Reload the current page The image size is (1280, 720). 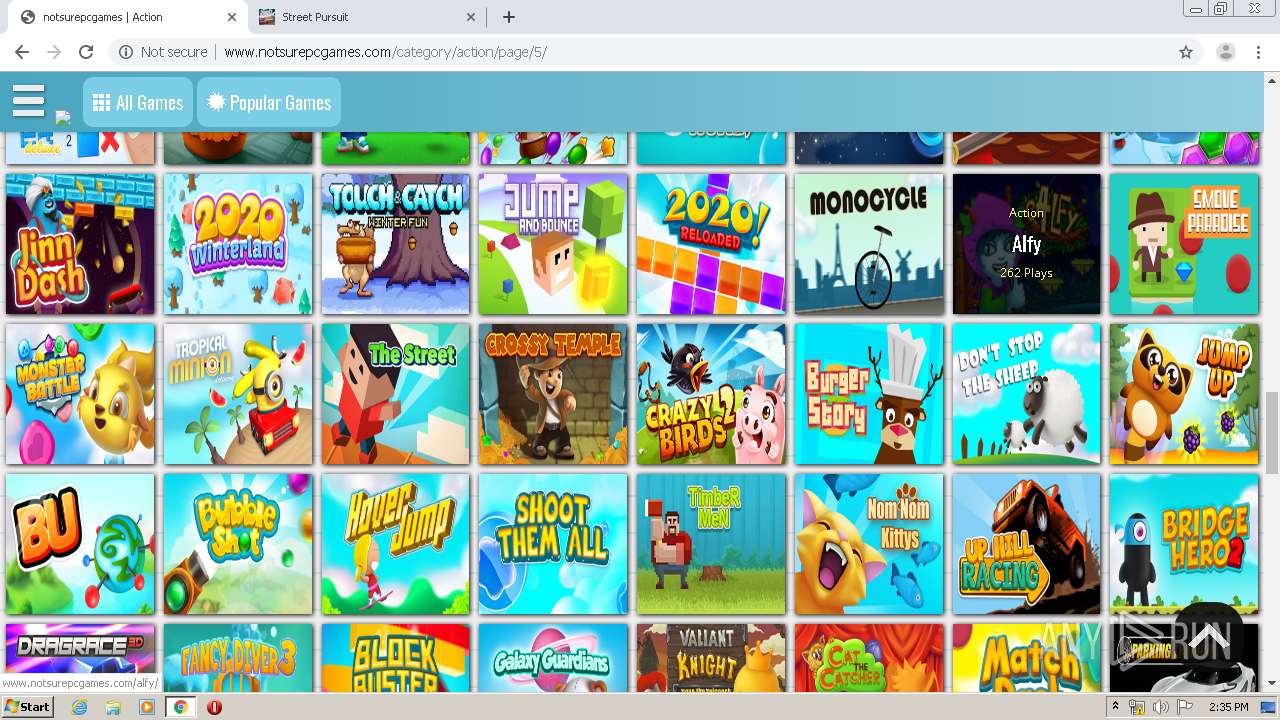click(x=86, y=52)
